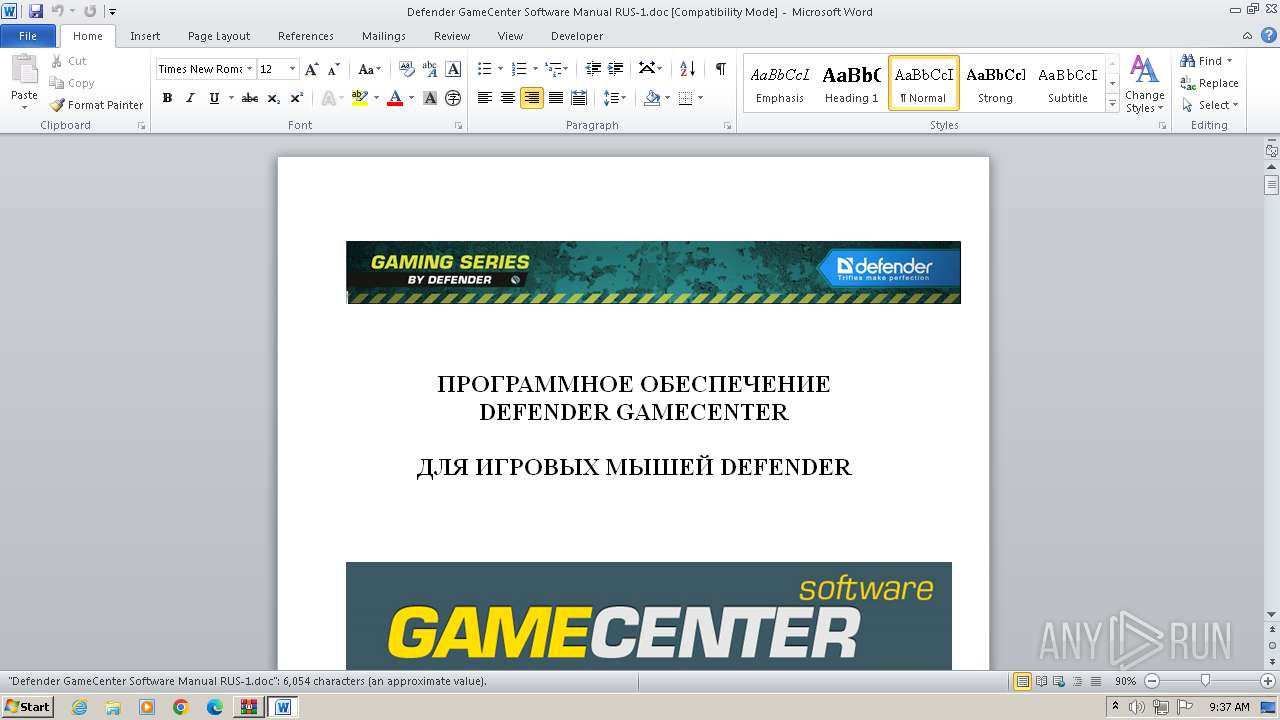The height and width of the screenshot is (720, 1280).
Task: Switch to the Developer tab
Action: click(x=577, y=36)
